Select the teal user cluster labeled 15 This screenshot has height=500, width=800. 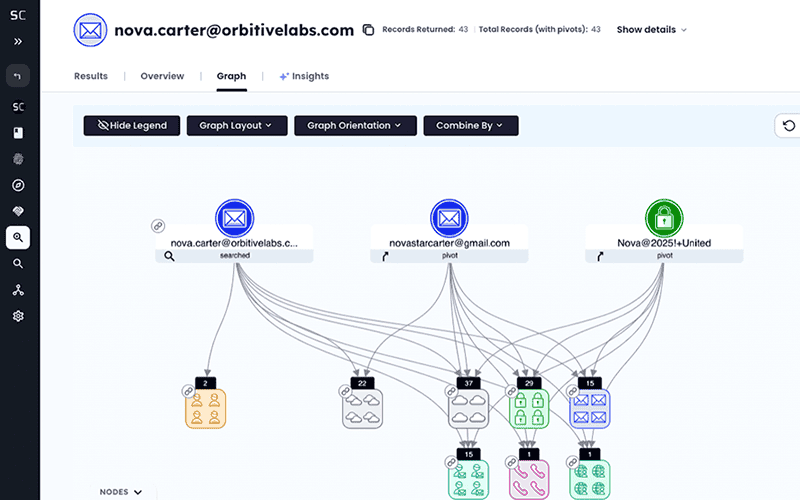point(468,479)
